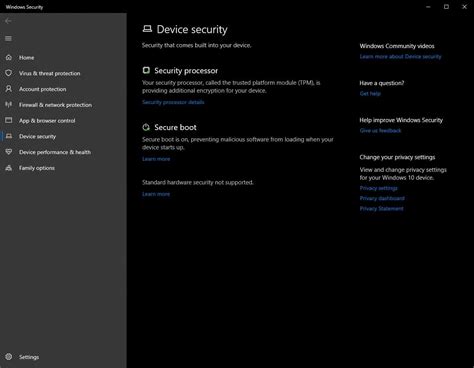The image size is (474, 368).
Task: Open Security processor details link
Action: click(173, 102)
